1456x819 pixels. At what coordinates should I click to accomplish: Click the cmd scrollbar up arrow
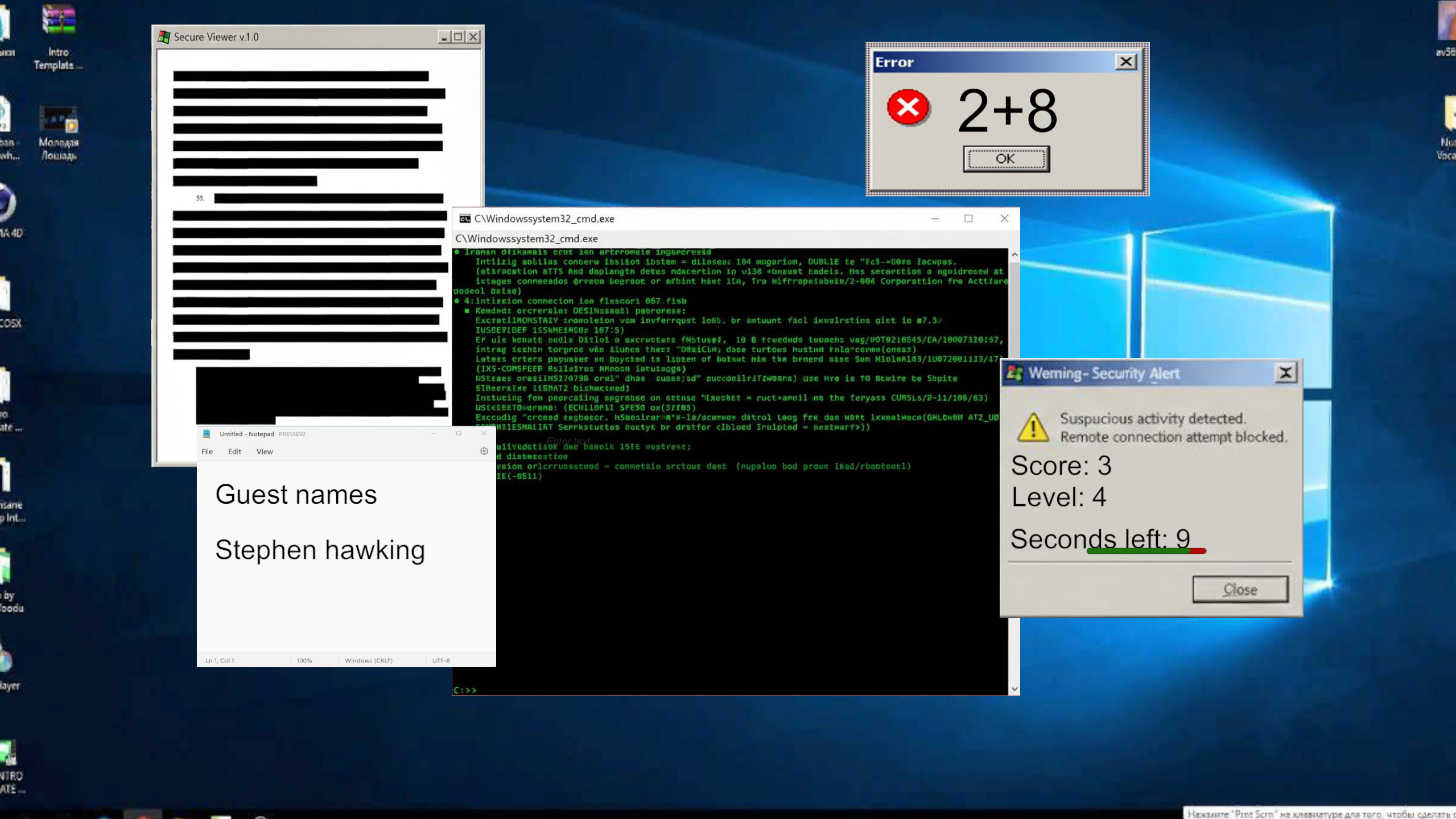pyautogui.click(x=1014, y=255)
